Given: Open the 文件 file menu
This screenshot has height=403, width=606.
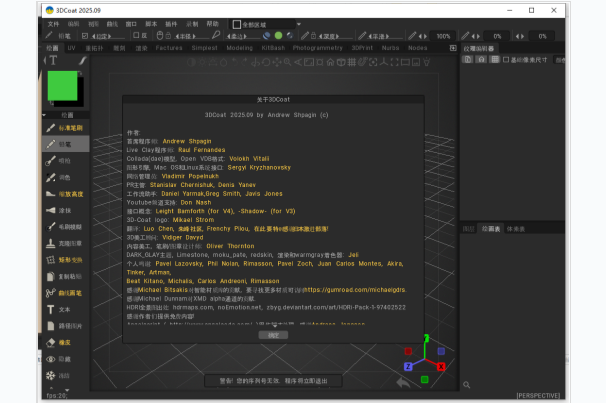Looking at the screenshot, I should pos(53,23).
